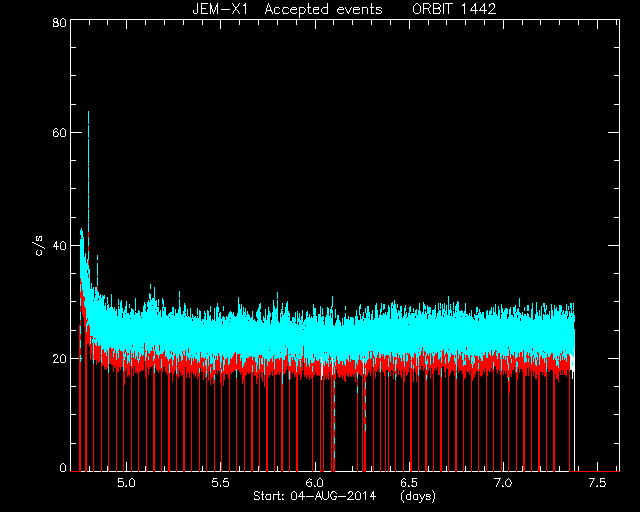Click the plot title JEM-X1 Accepted events
Viewport: 640px width, 512px height.
click(287, 9)
